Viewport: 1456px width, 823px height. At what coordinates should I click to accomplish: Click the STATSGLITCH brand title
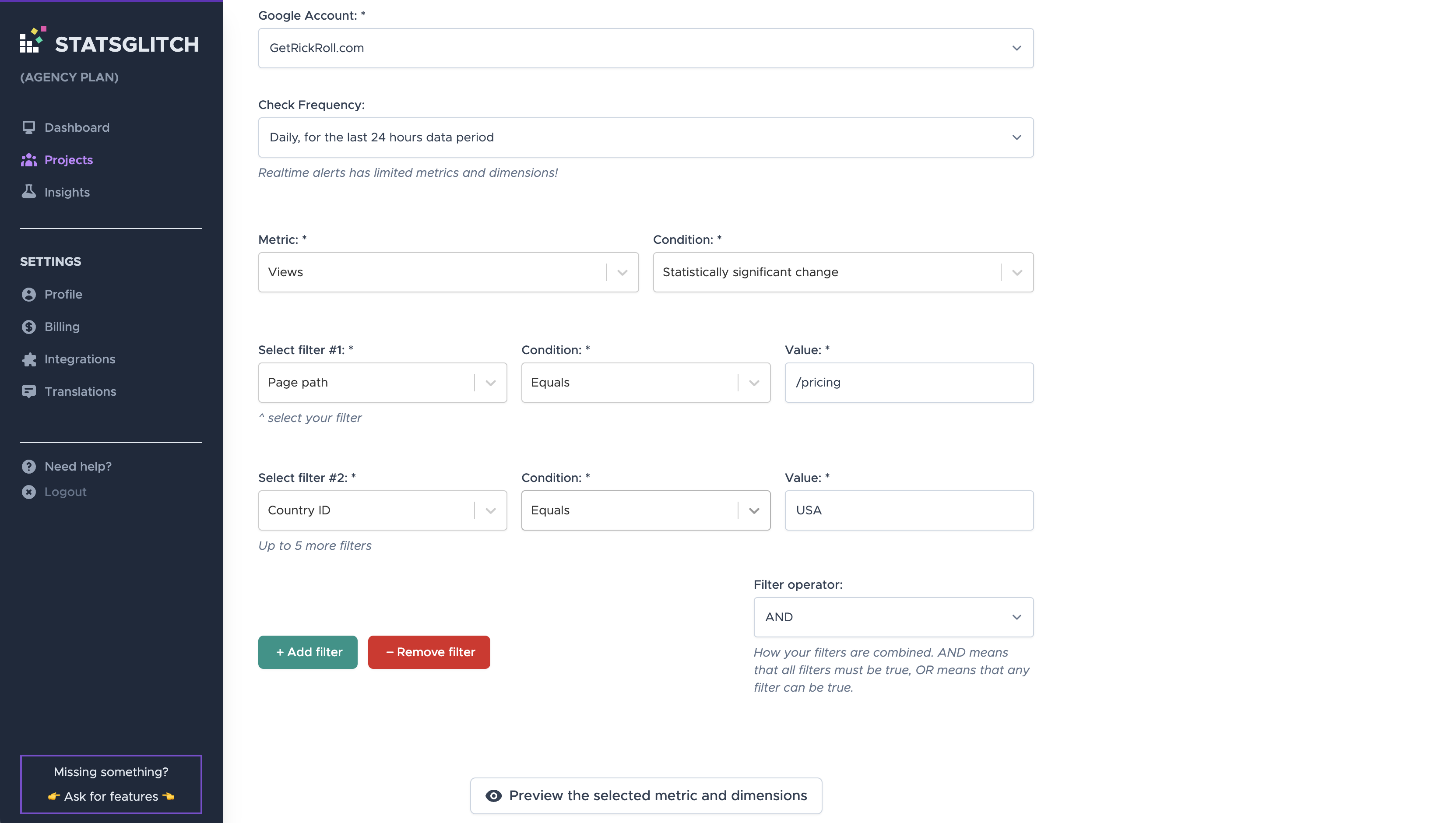tap(127, 44)
